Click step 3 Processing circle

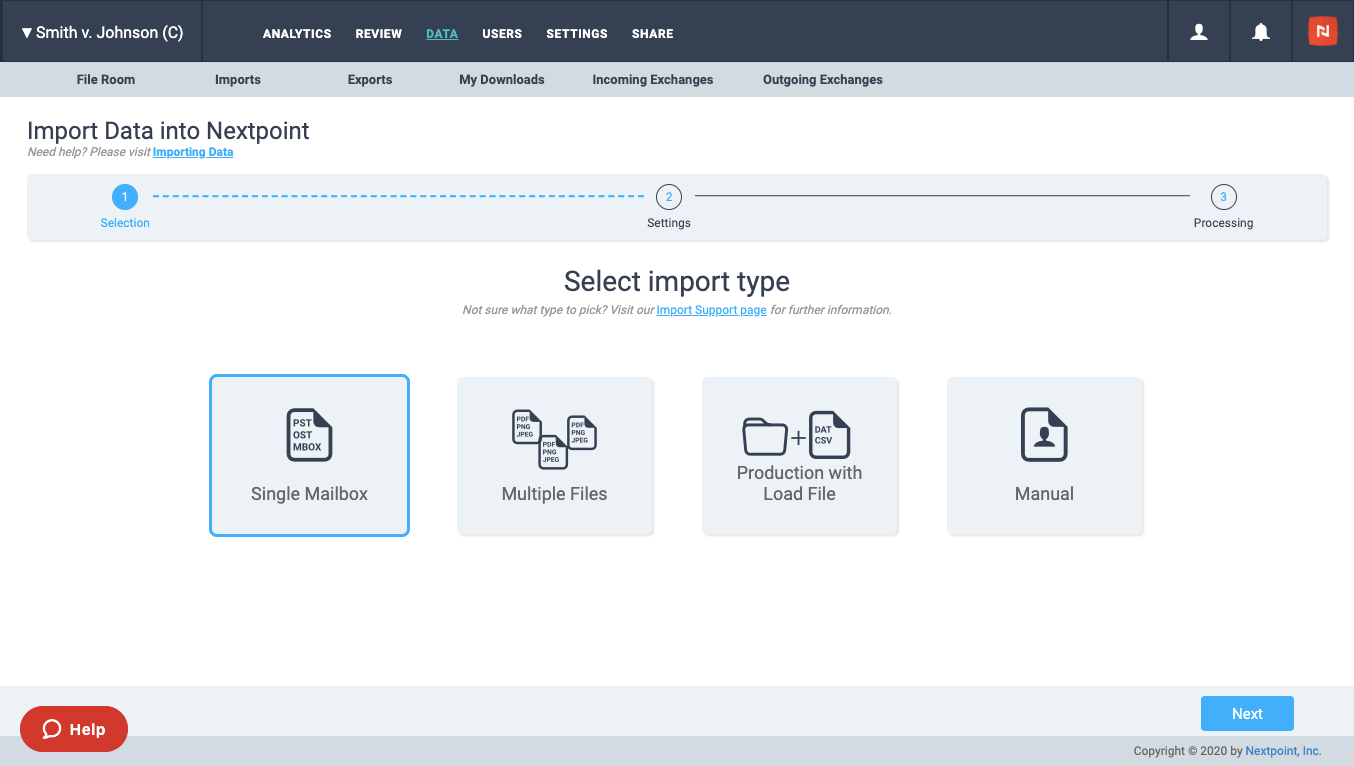point(1223,197)
